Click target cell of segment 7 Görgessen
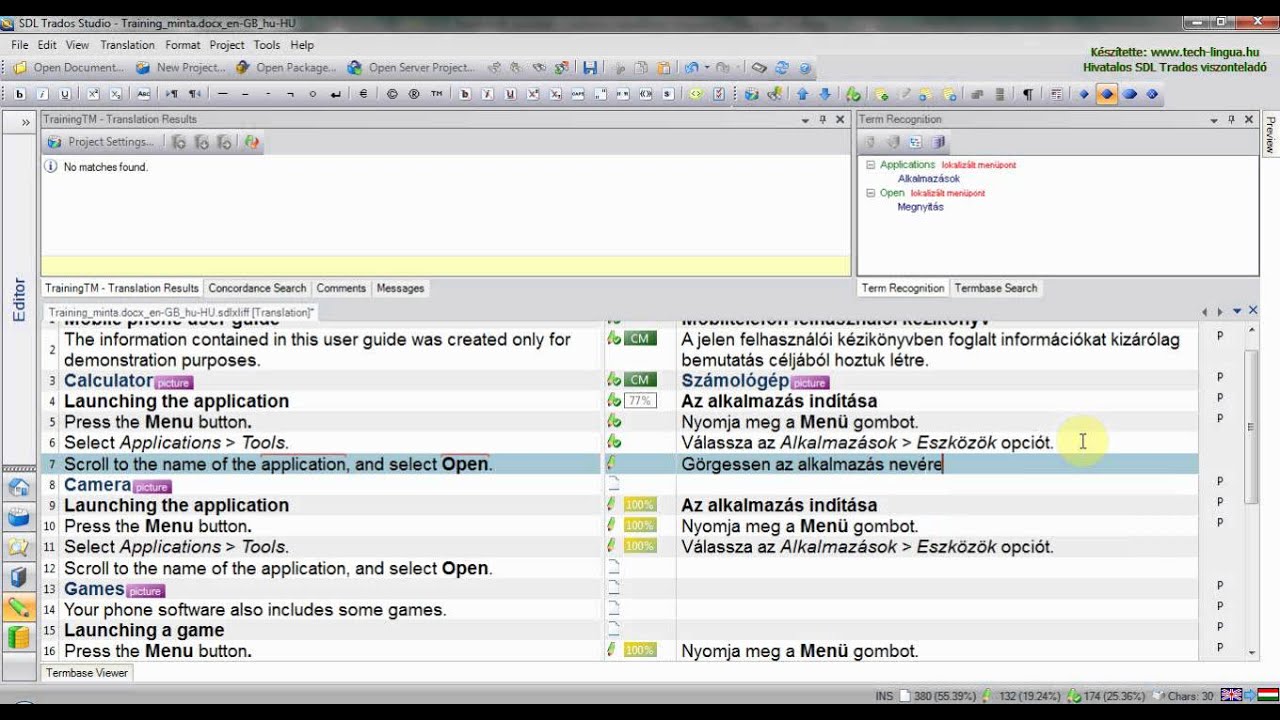 coord(937,464)
